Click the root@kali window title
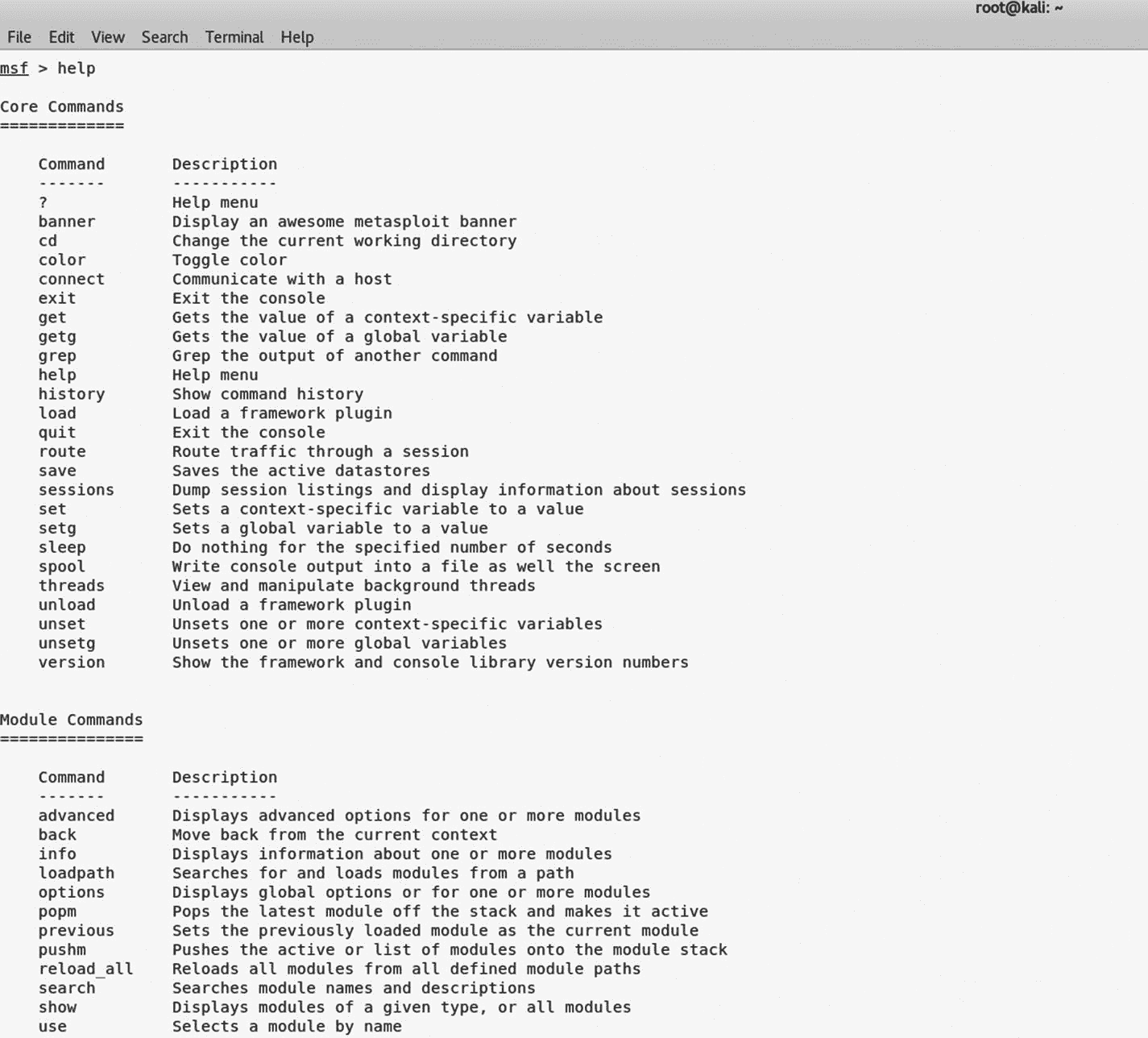The width and height of the screenshot is (1148, 1038). click(x=1018, y=8)
